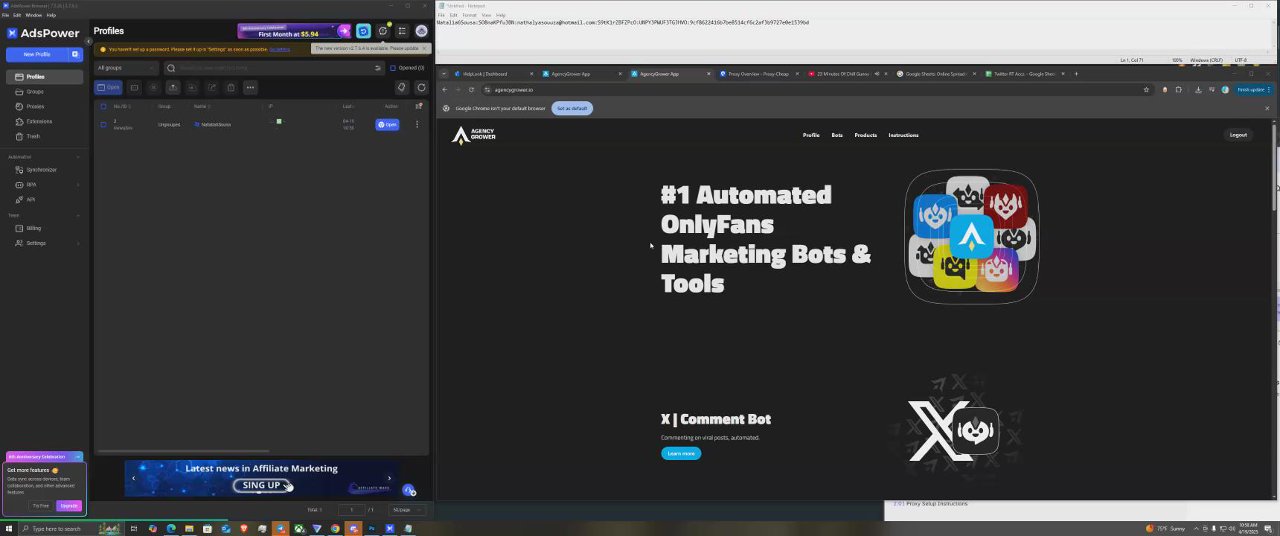Open the All groups dropdown

pyautogui.click(x=126, y=68)
